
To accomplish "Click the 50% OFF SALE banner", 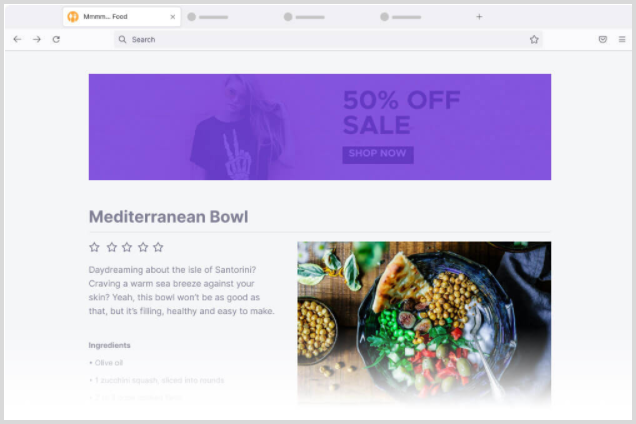I will (320, 127).
